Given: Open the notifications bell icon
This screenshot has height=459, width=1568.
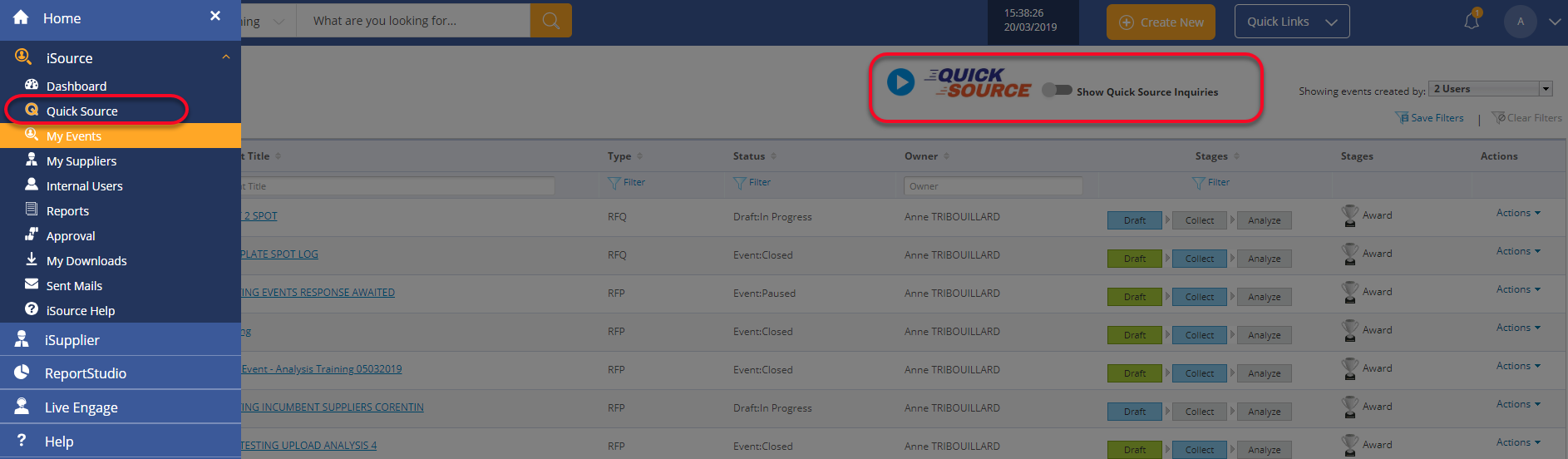Looking at the screenshot, I should (1472, 20).
